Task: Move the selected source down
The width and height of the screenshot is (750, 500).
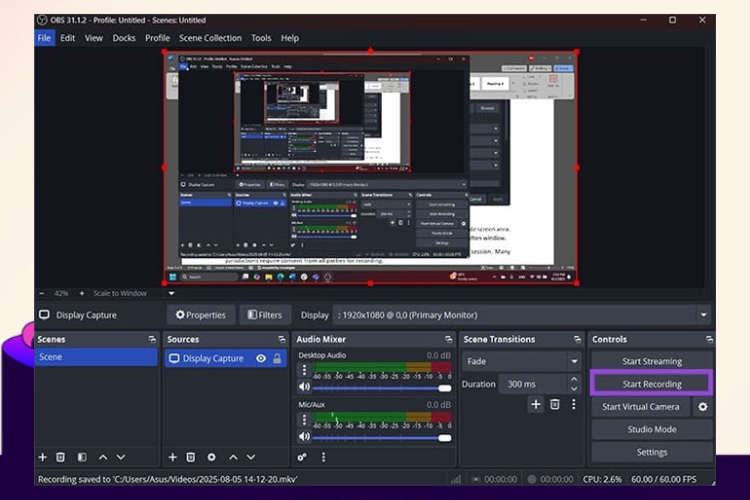Action: point(251,457)
